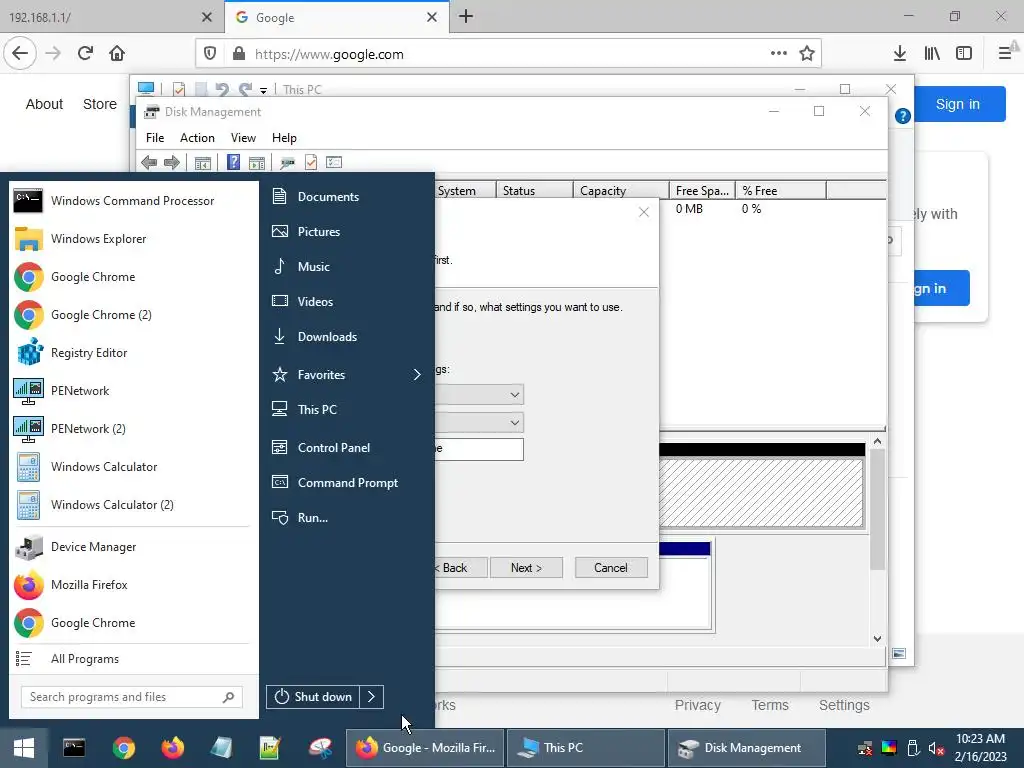
Task: Open Chrome pinned on the taskbar
Action: [x=123, y=748]
